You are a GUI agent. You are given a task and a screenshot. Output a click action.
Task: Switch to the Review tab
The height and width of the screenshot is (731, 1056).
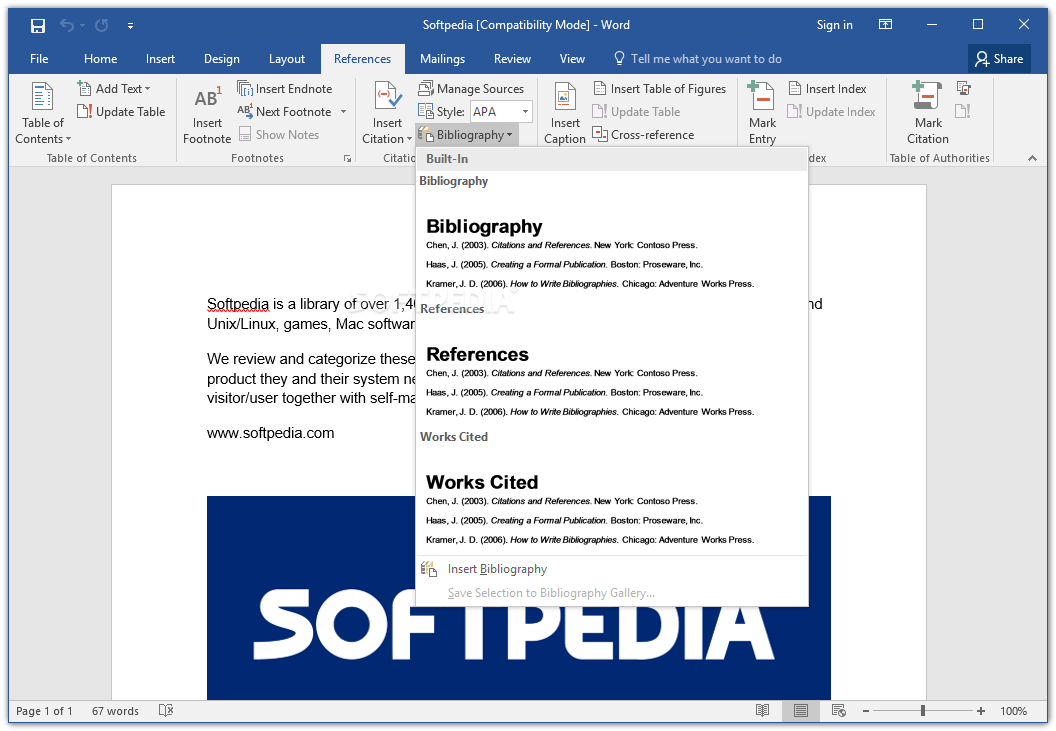pyautogui.click(x=512, y=59)
